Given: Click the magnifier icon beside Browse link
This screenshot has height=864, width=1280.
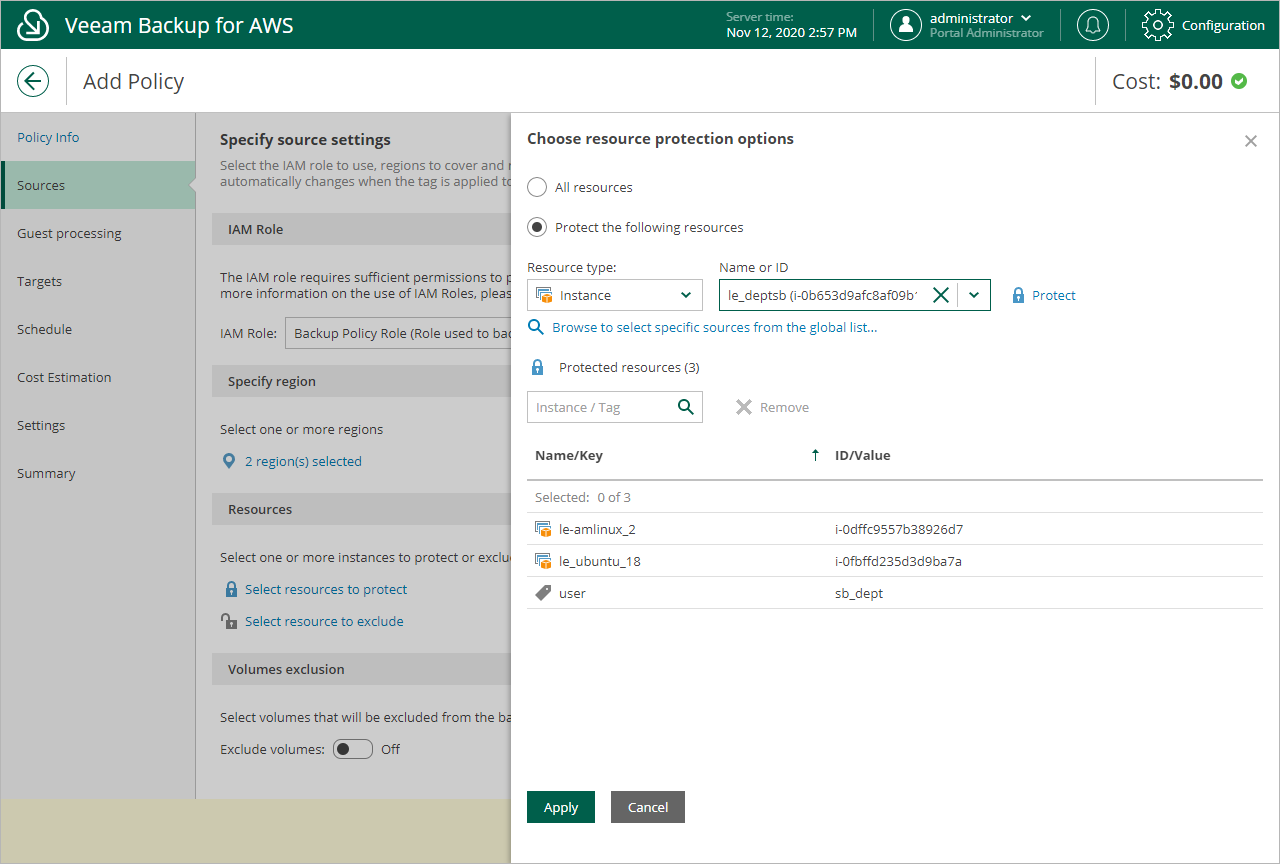Looking at the screenshot, I should click(536, 327).
